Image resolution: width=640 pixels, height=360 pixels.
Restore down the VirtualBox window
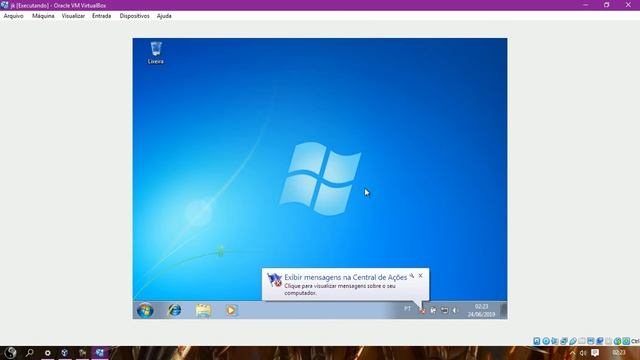pos(607,5)
